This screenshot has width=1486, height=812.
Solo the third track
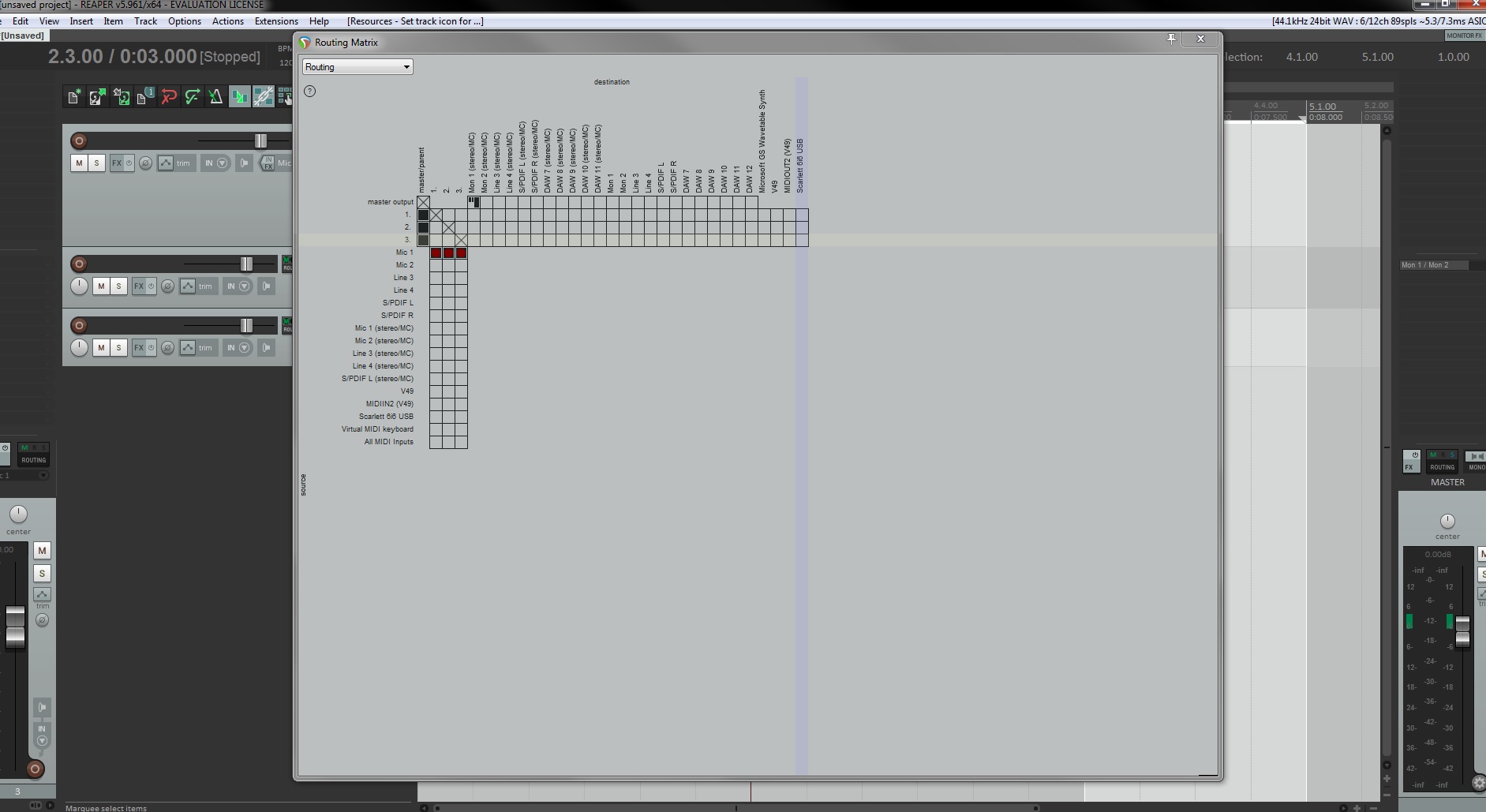click(118, 348)
